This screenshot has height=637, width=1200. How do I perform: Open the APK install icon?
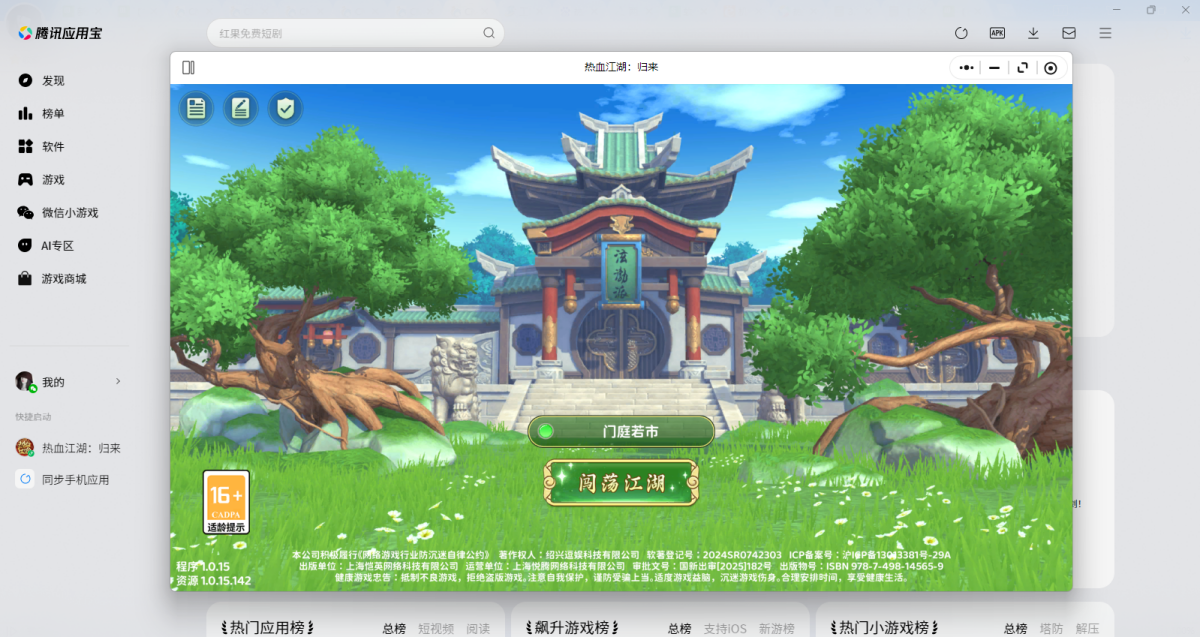pyautogui.click(x=997, y=33)
